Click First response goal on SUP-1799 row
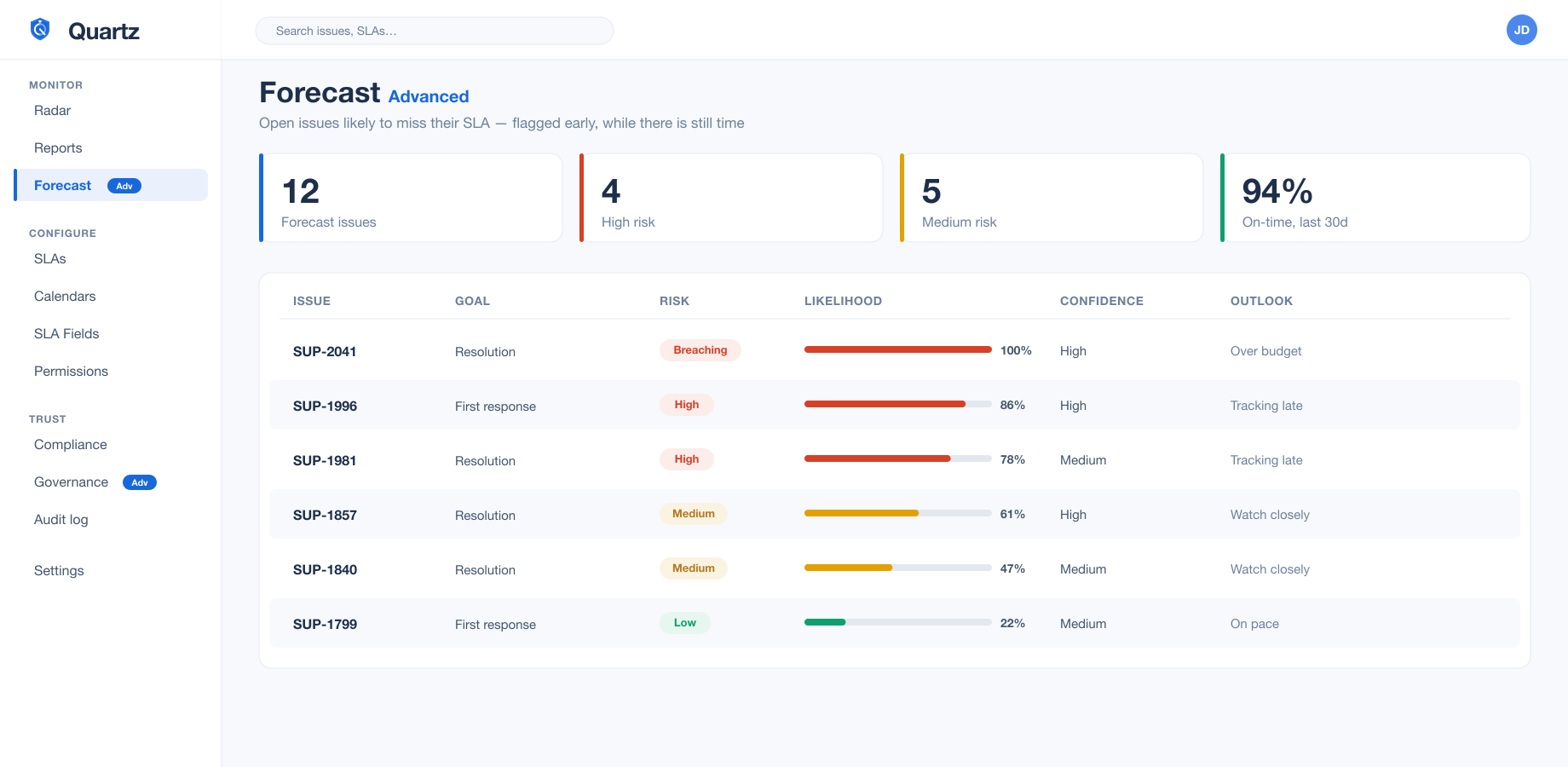This screenshot has width=1568, height=767. point(495,625)
